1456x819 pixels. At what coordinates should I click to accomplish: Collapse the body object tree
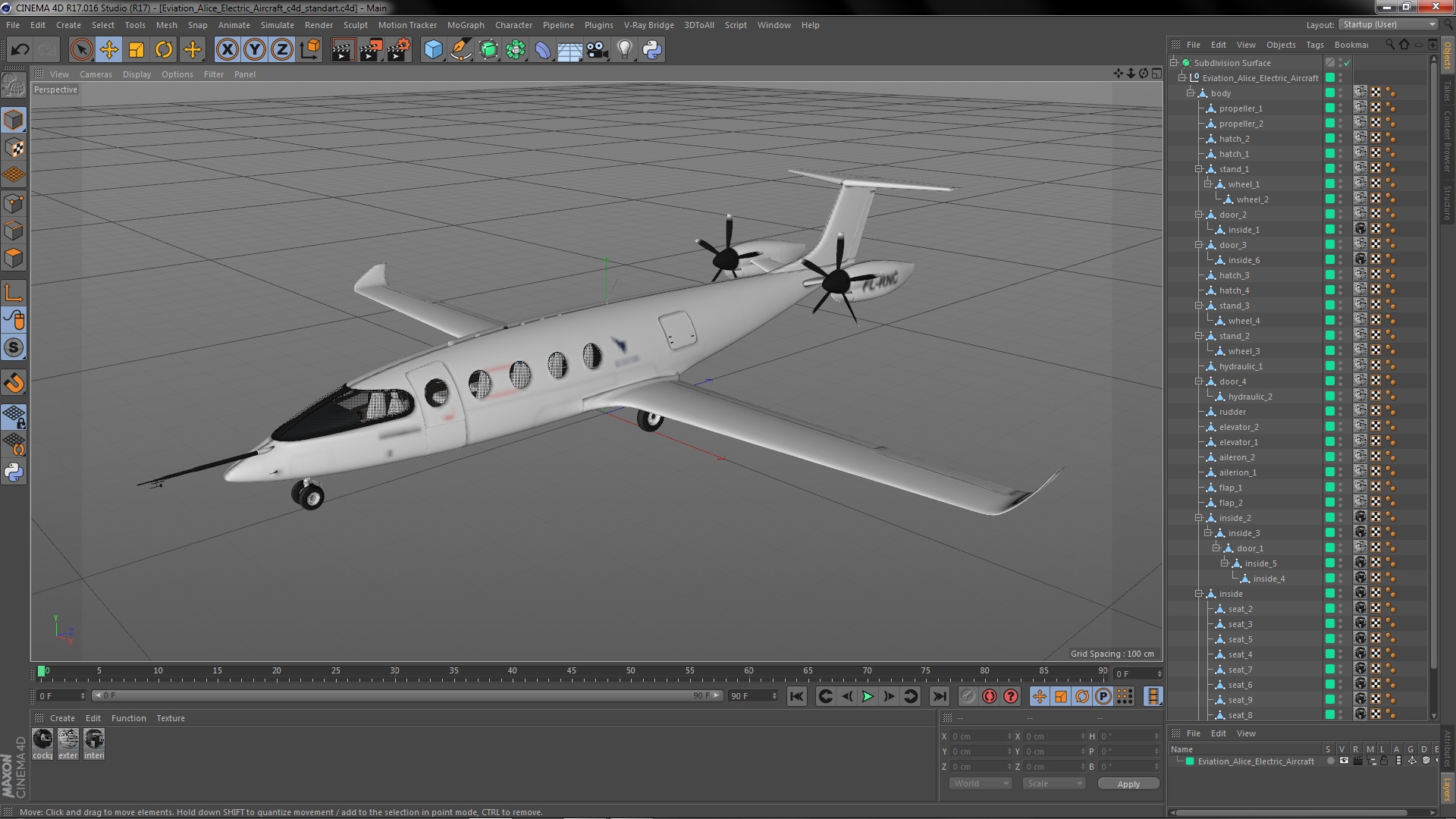(x=1191, y=93)
